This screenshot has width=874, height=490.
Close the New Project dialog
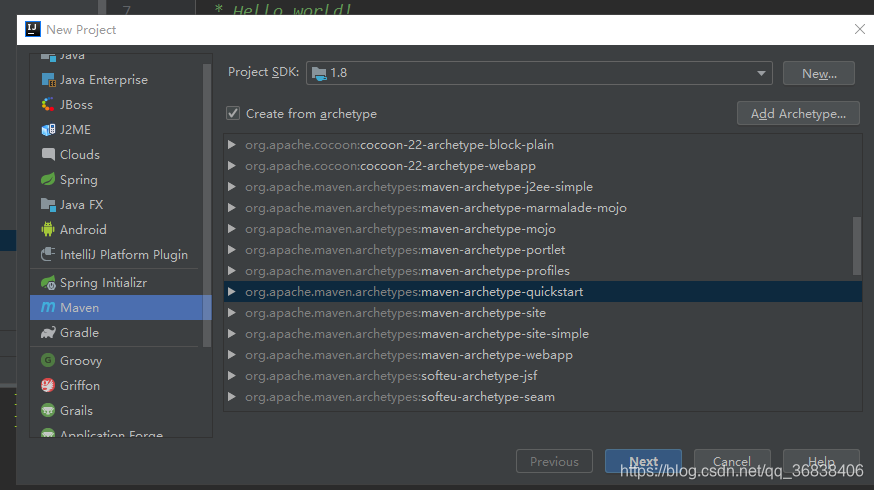860,29
